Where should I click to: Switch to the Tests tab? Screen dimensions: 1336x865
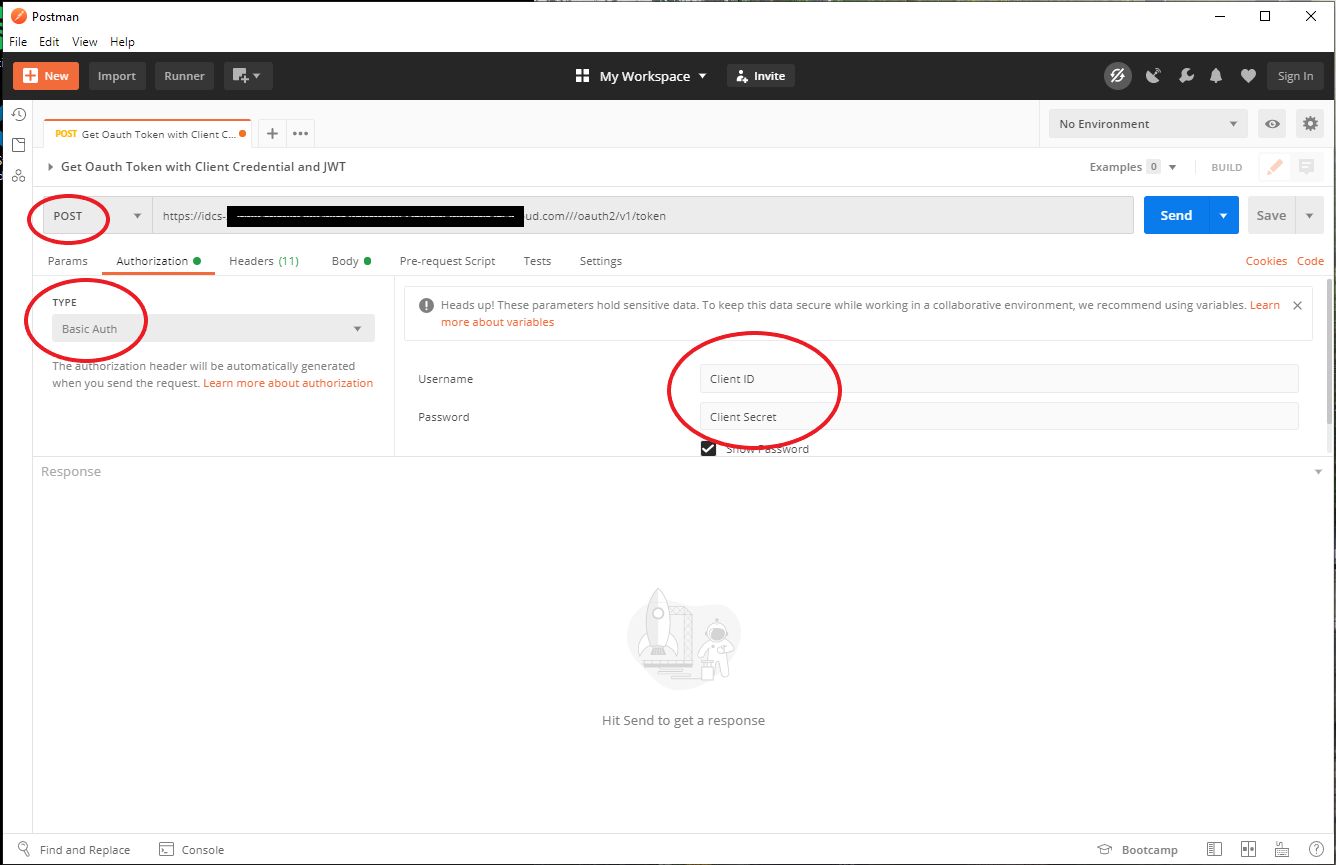pos(537,261)
